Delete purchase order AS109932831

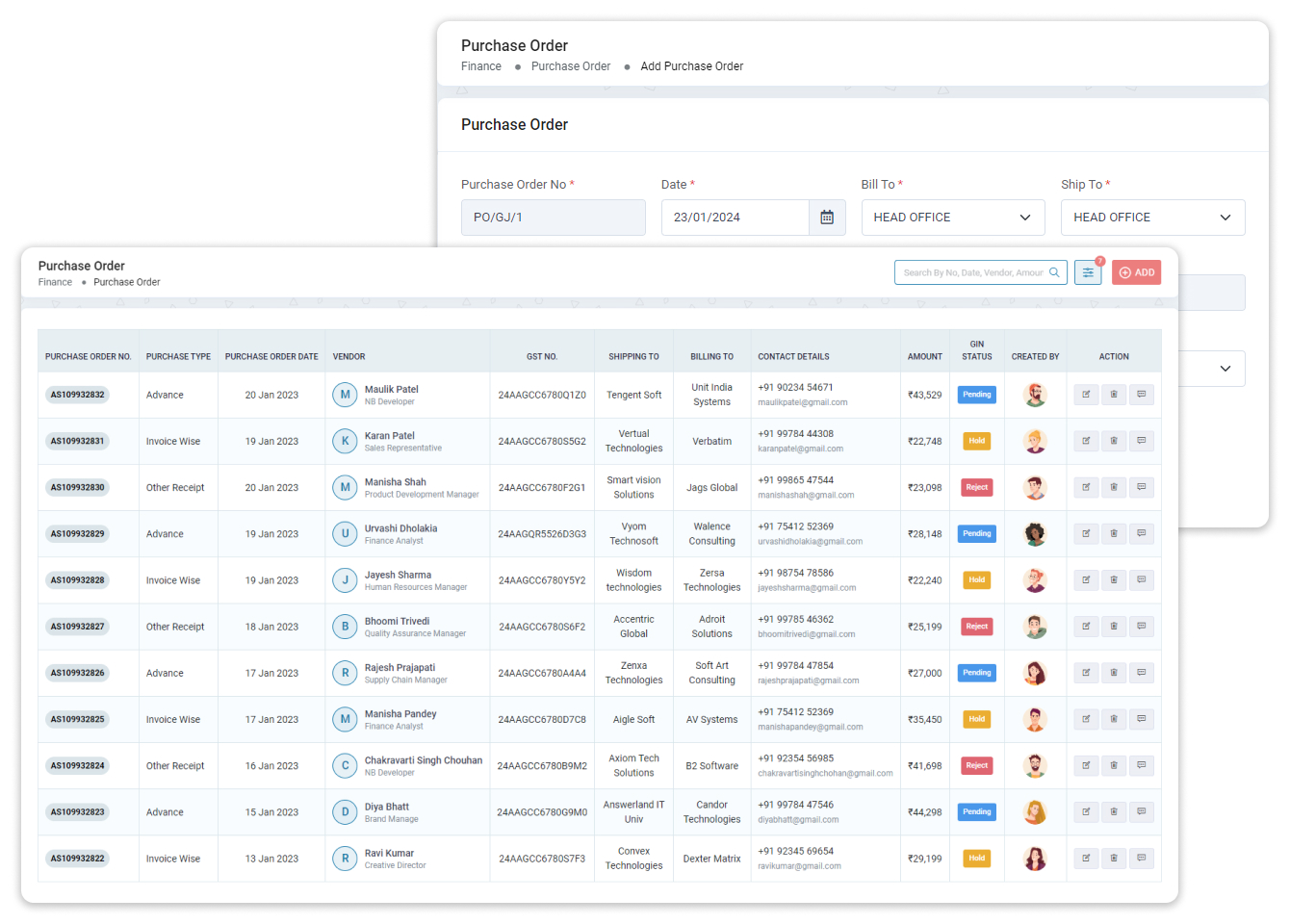tap(1114, 441)
